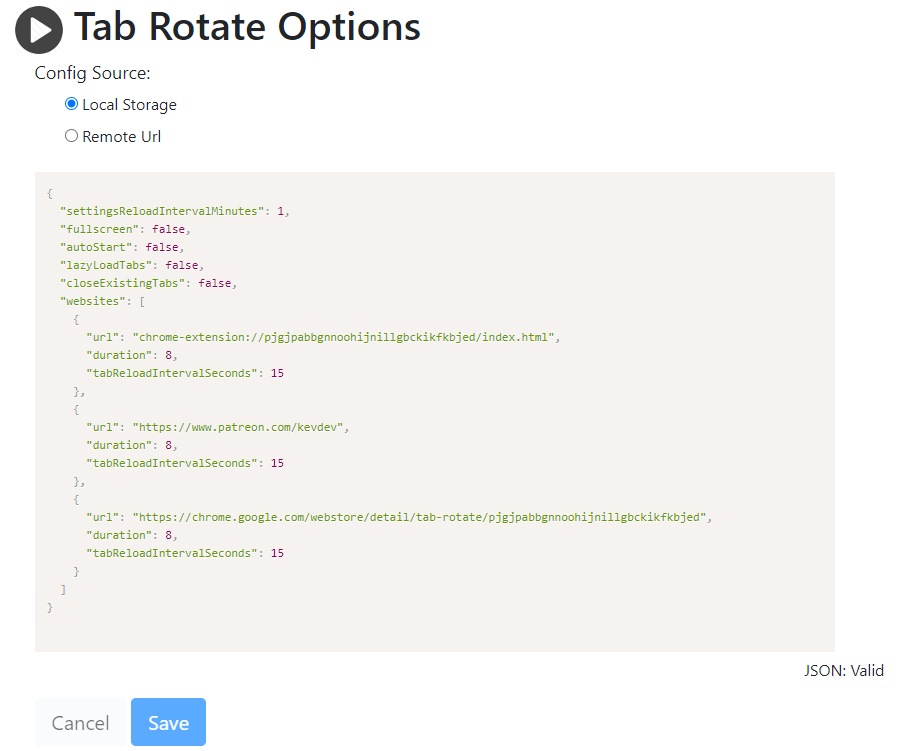Viewport: 906px width, 751px height.
Task: Click the closing square bracket of websites array
Action: tap(63, 589)
